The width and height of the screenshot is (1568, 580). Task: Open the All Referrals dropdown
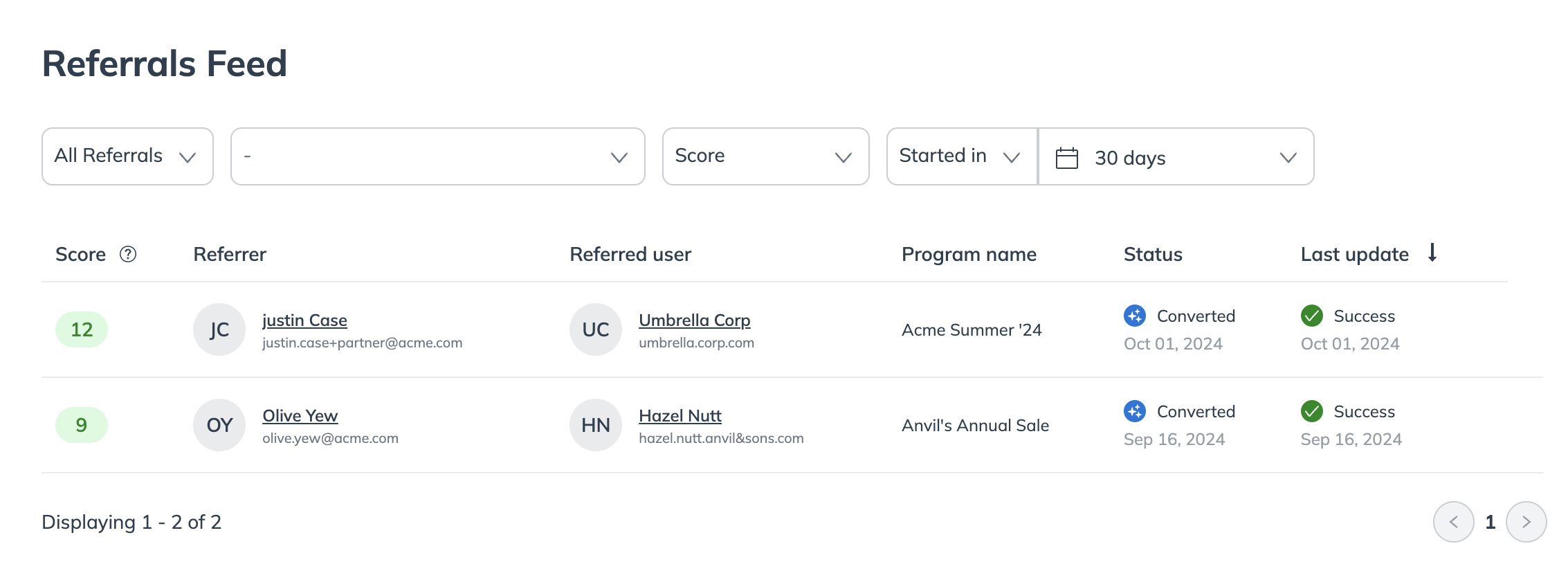pos(127,156)
